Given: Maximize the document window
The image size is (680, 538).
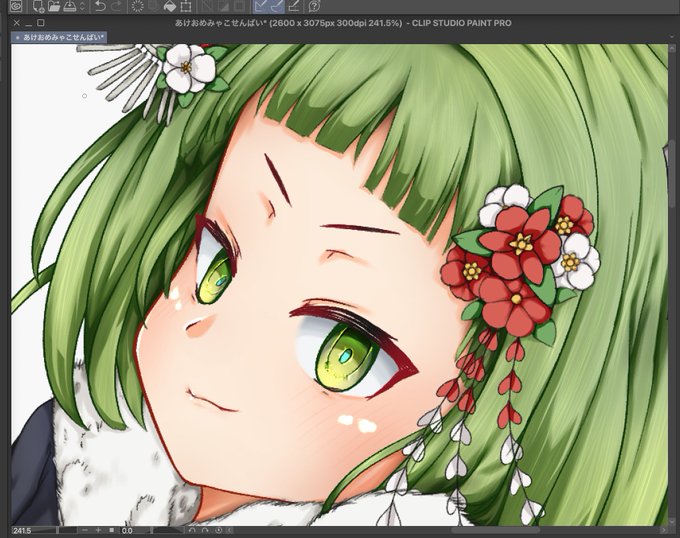Looking at the screenshot, I should 41,23.
